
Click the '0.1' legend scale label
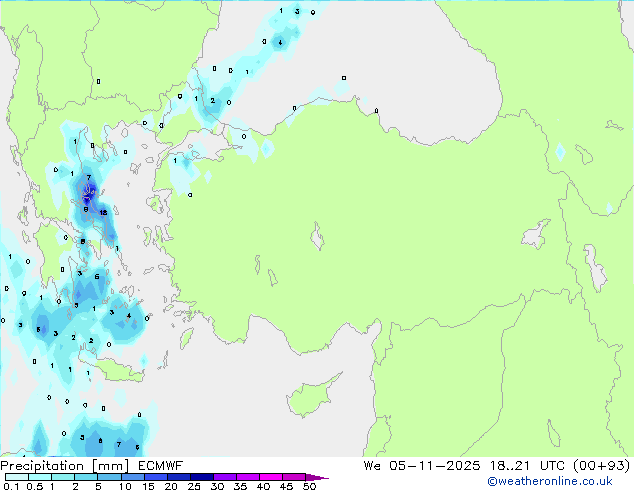11,486
